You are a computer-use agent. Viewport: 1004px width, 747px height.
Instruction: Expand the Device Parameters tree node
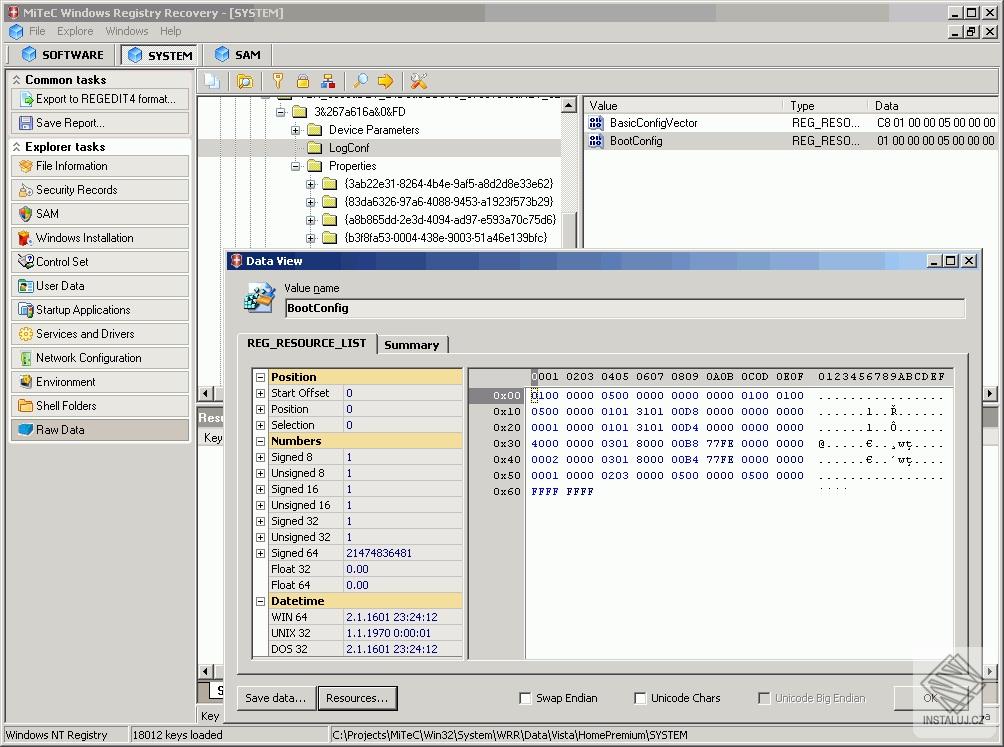(x=294, y=129)
